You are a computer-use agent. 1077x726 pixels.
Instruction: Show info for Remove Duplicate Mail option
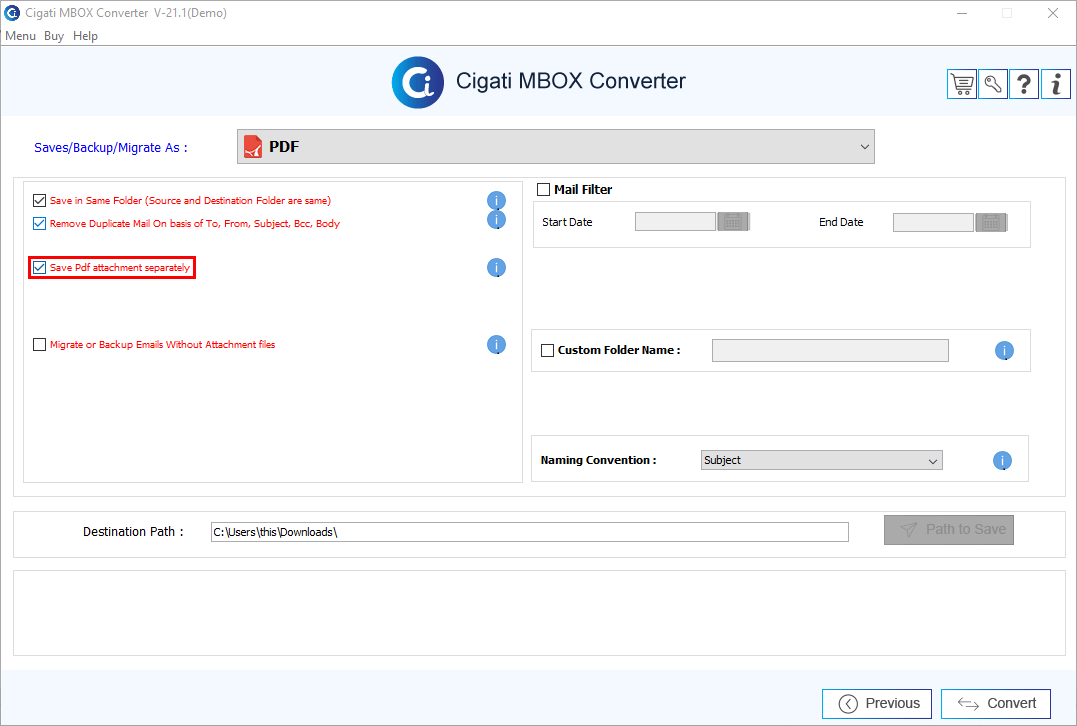click(496, 220)
